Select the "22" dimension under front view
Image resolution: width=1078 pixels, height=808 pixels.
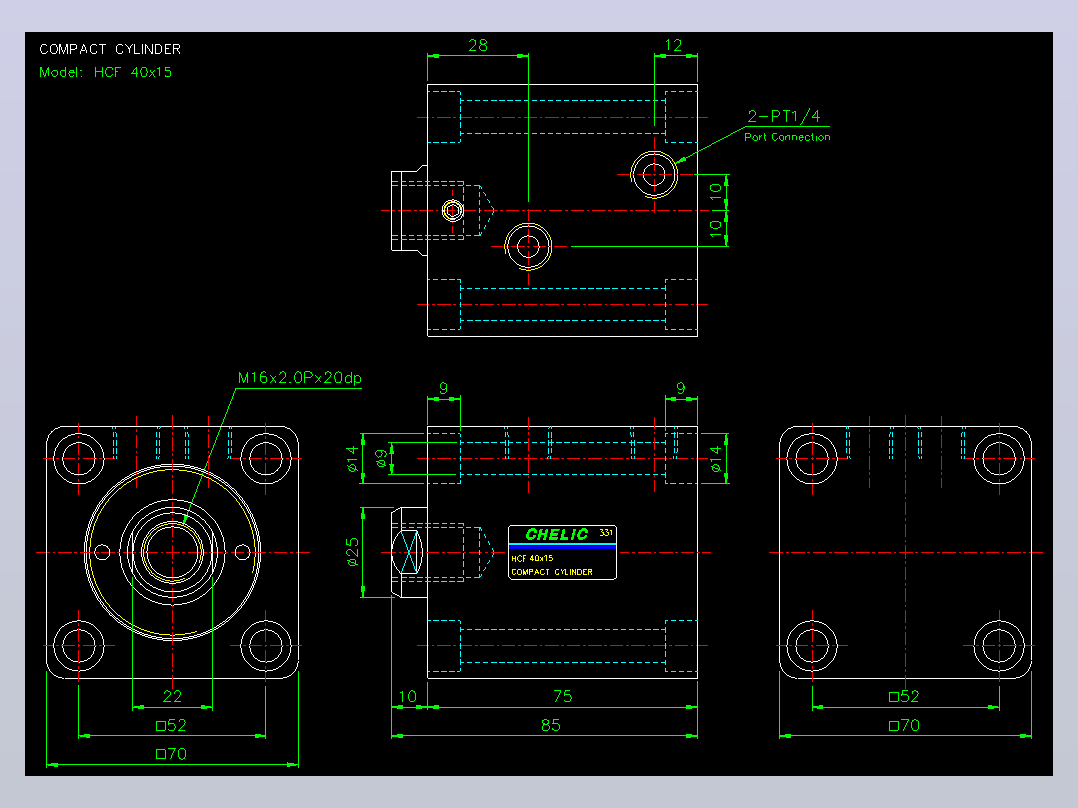(172, 697)
